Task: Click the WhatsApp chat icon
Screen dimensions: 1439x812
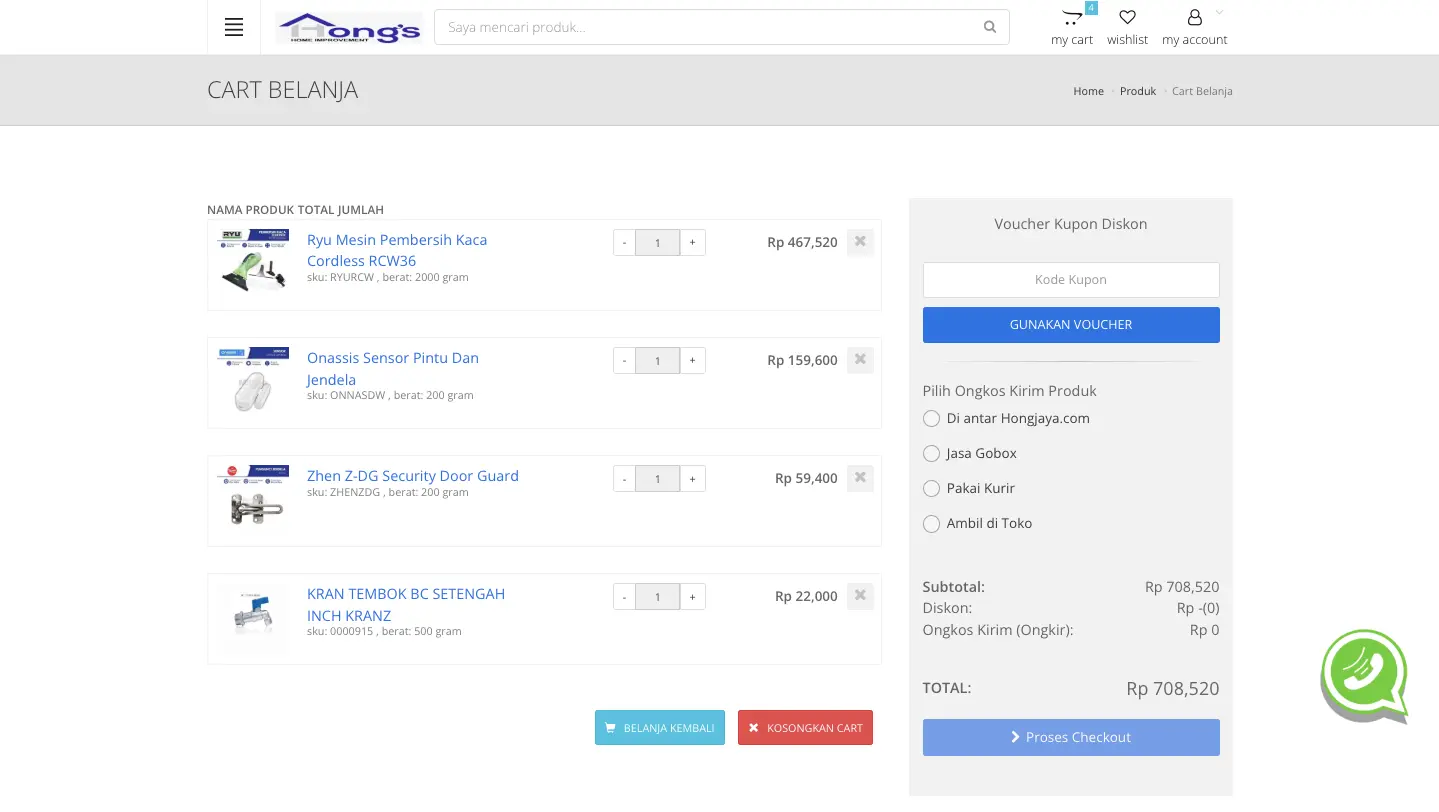Action: click(1364, 676)
